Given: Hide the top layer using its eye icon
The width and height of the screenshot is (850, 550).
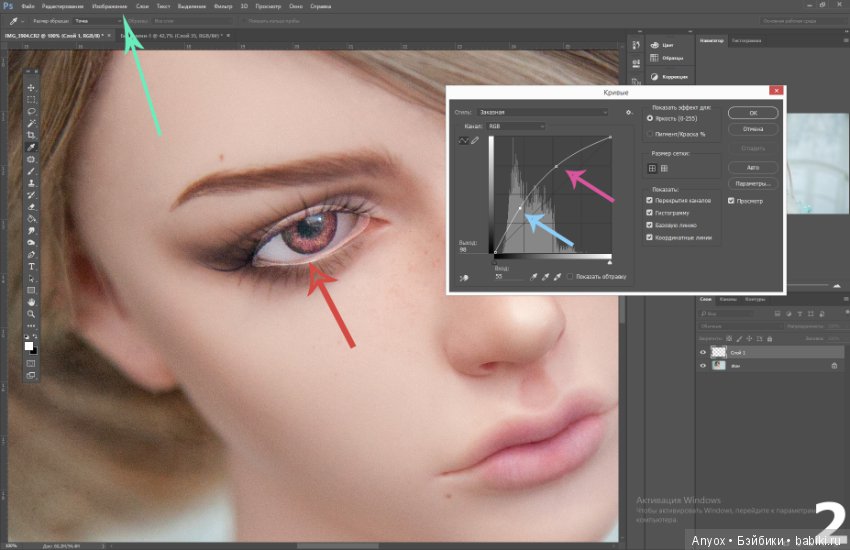Looking at the screenshot, I should click(x=703, y=353).
